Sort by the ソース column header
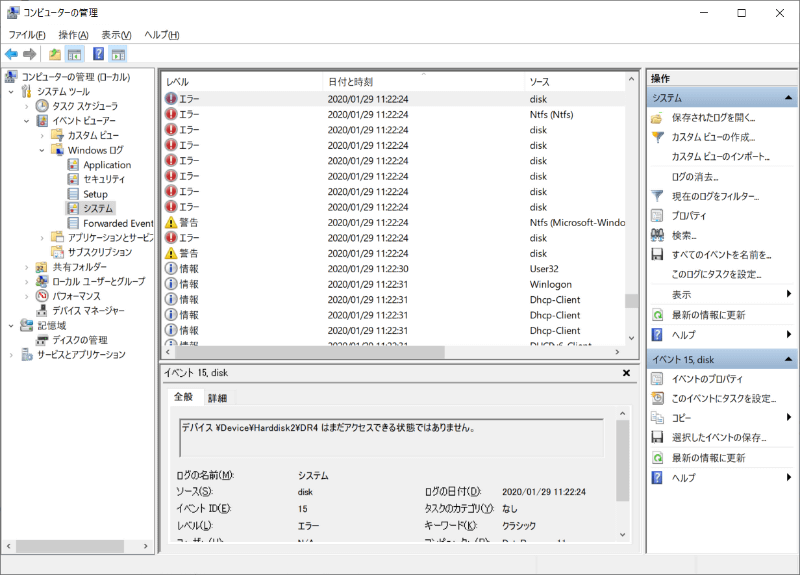 574,82
